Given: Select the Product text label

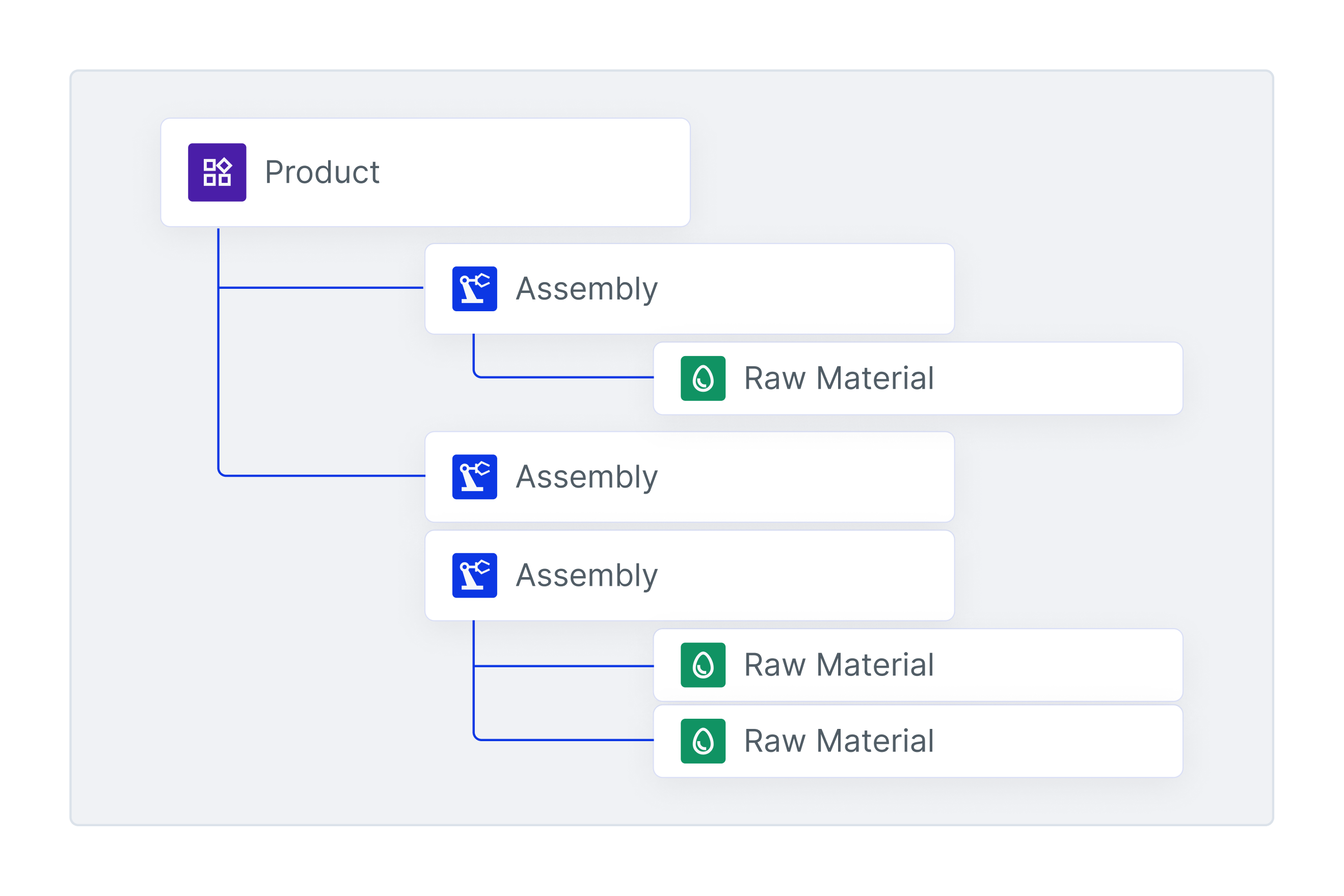Looking at the screenshot, I should [321, 172].
